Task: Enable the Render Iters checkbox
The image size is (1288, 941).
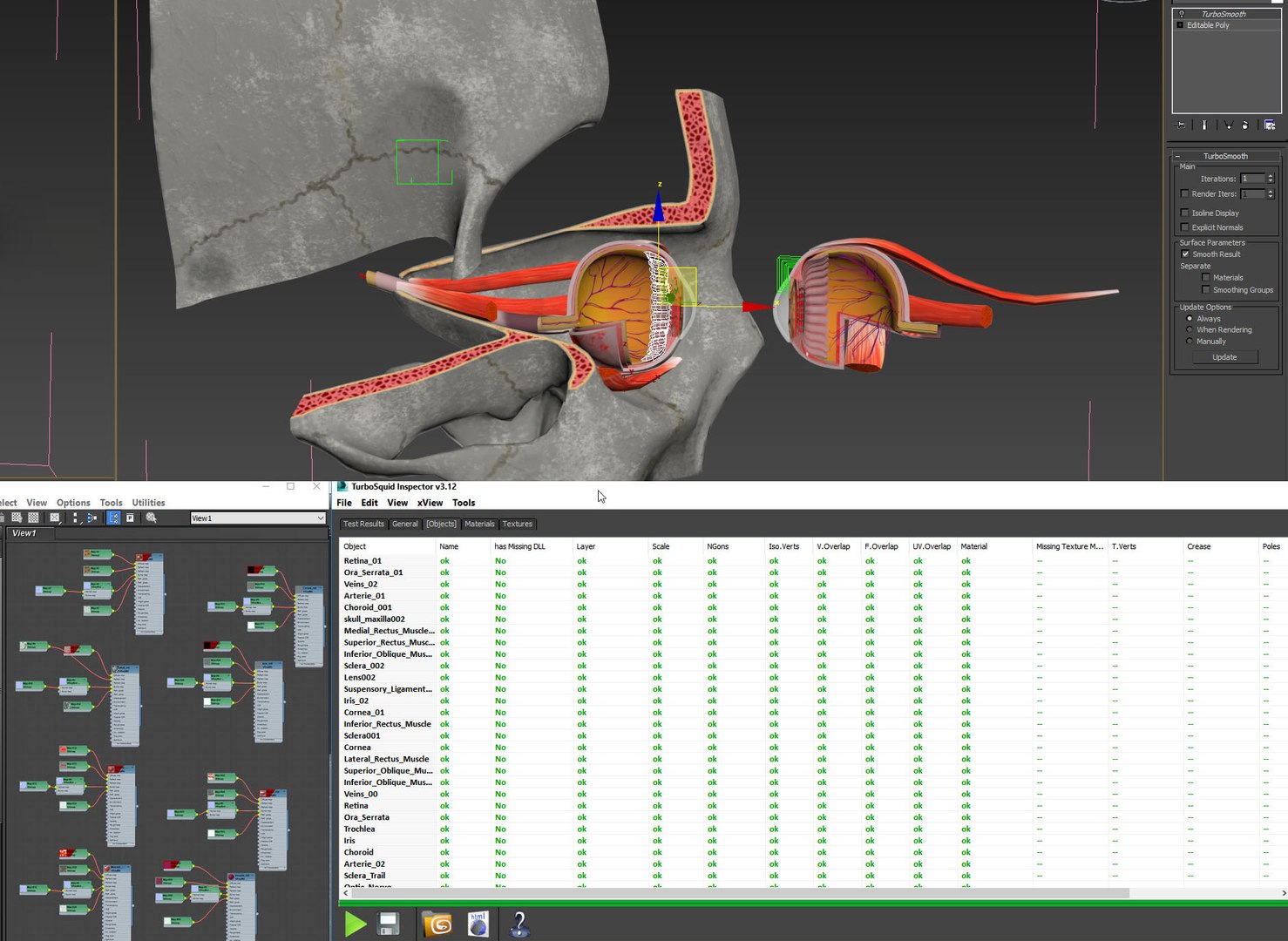Action: pos(1184,194)
